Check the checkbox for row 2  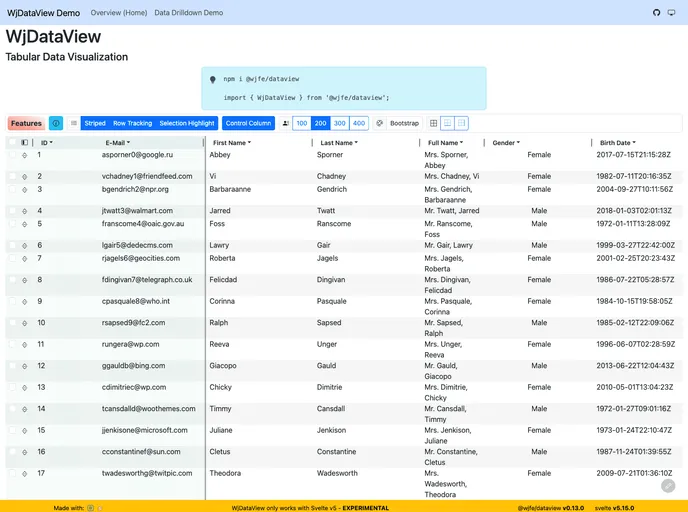pyautogui.click(x=12, y=176)
